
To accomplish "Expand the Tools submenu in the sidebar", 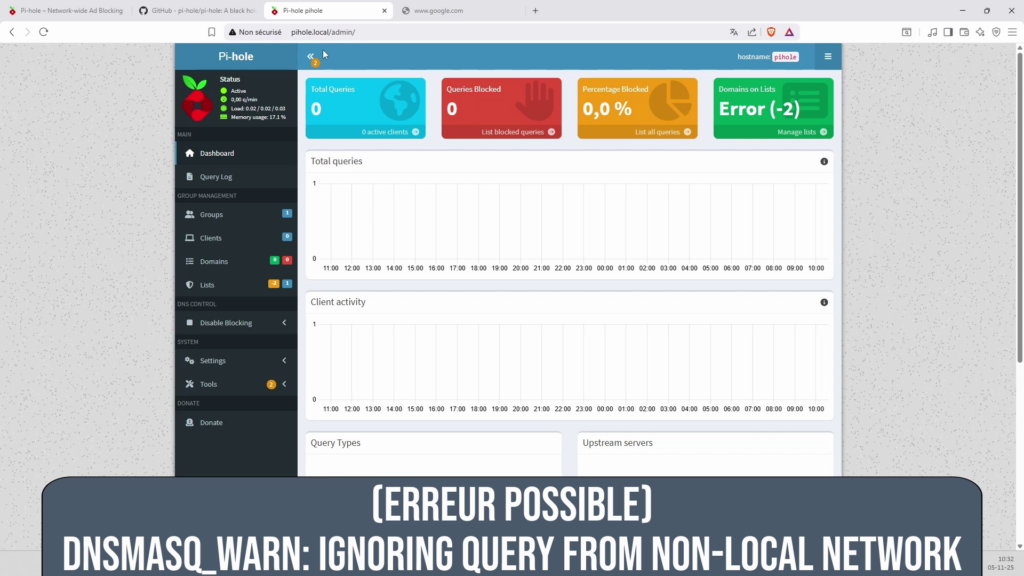I will 236,384.
